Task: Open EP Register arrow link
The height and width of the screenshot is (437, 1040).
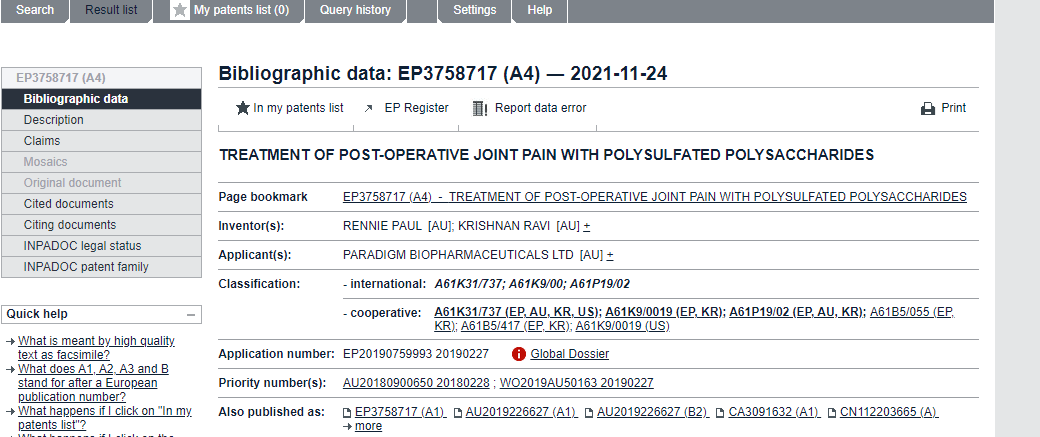Action: coord(369,108)
